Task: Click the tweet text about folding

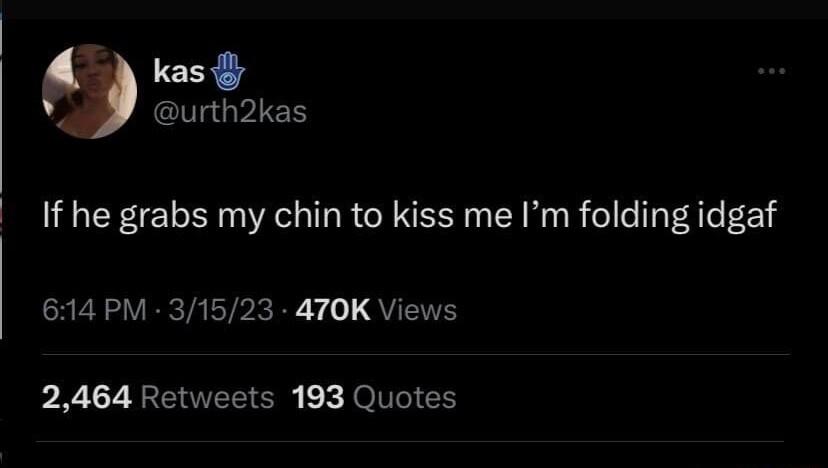Action: tap(408, 215)
